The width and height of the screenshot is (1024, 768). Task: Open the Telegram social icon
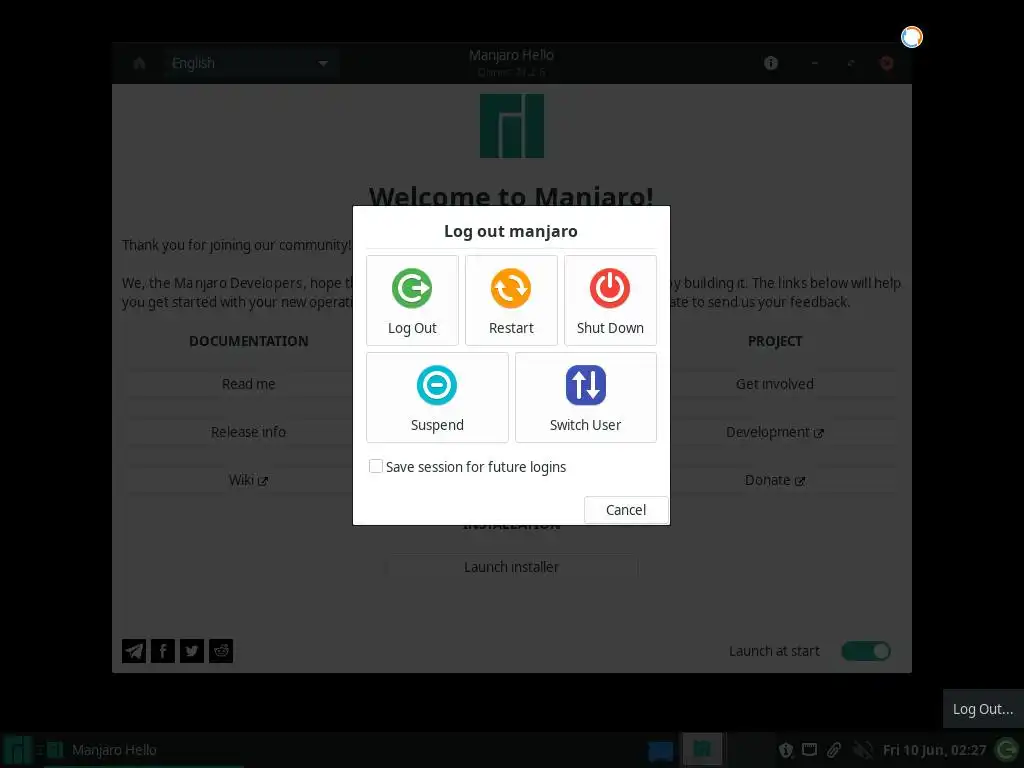click(134, 651)
